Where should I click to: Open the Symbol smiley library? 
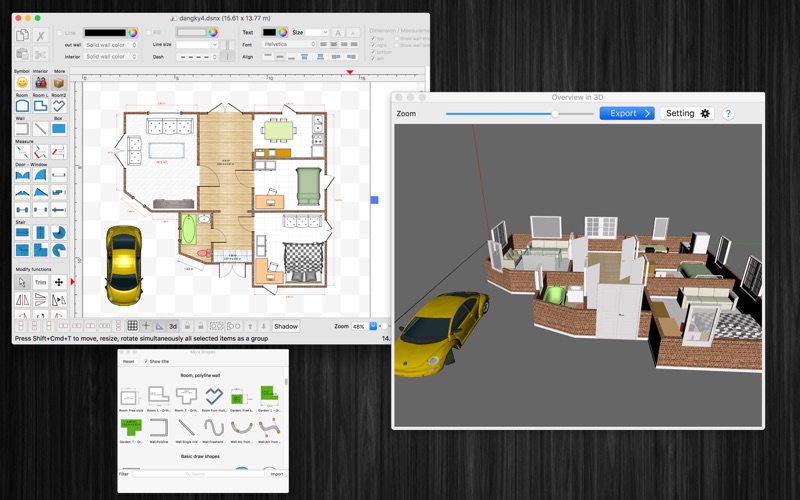(x=22, y=83)
